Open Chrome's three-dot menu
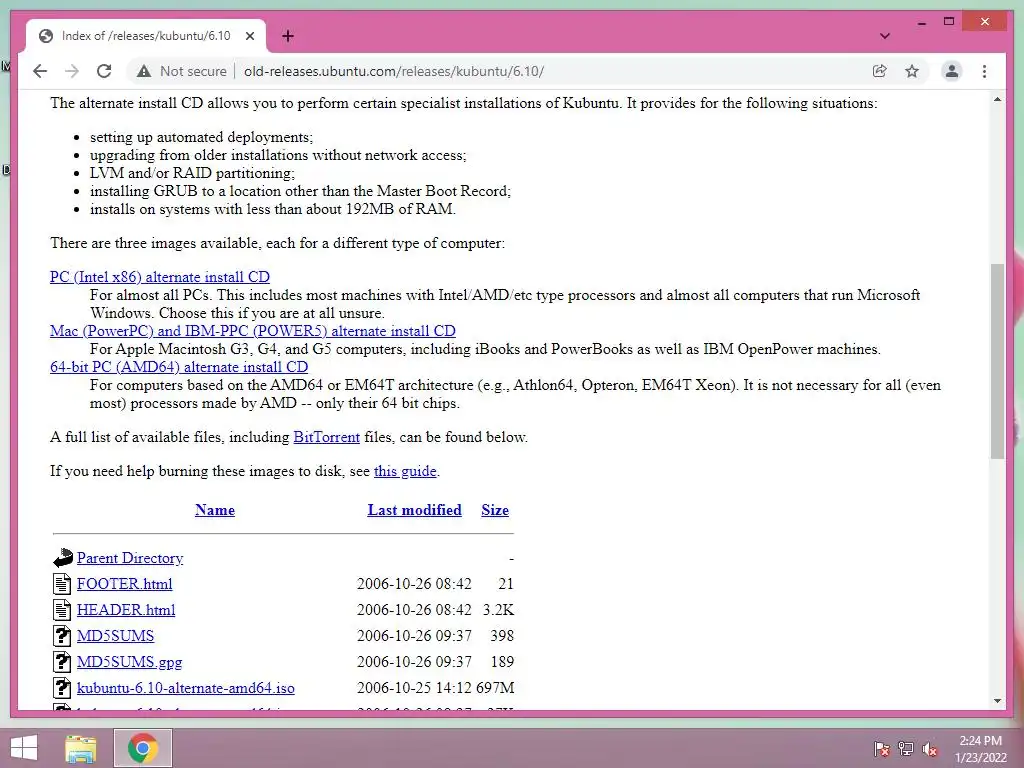 [x=984, y=71]
